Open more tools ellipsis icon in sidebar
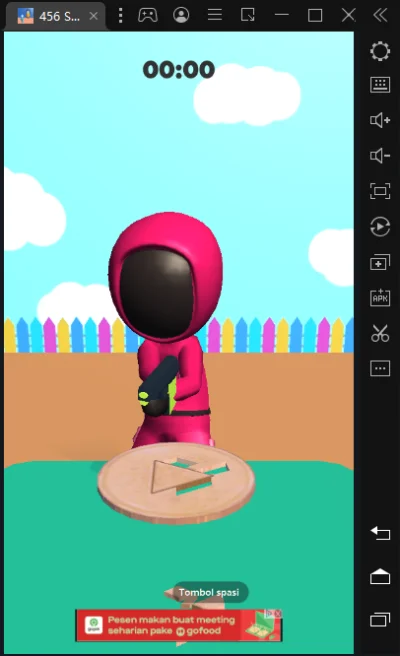The width and height of the screenshot is (400, 656). click(x=380, y=369)
